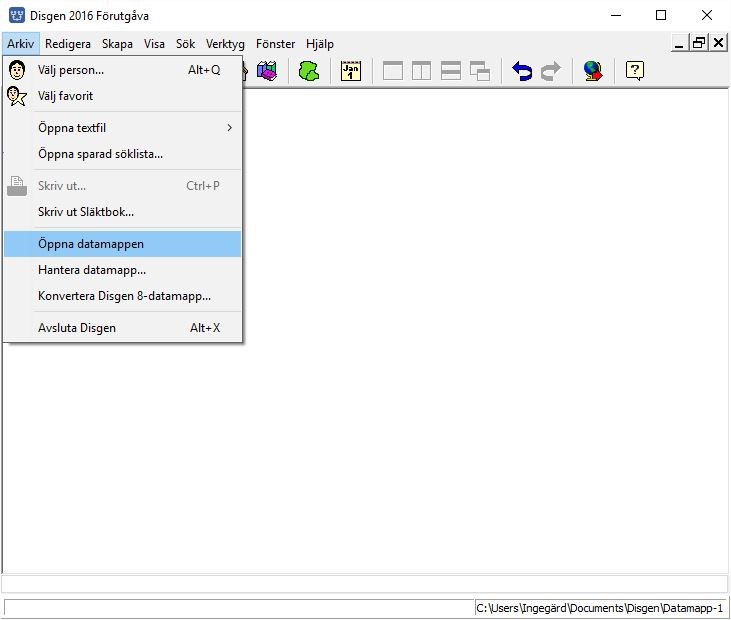This screenshot has height=620, width=731.
Task: Choose Avsluta Disgen to exit
Action: [x=123, y=328]
